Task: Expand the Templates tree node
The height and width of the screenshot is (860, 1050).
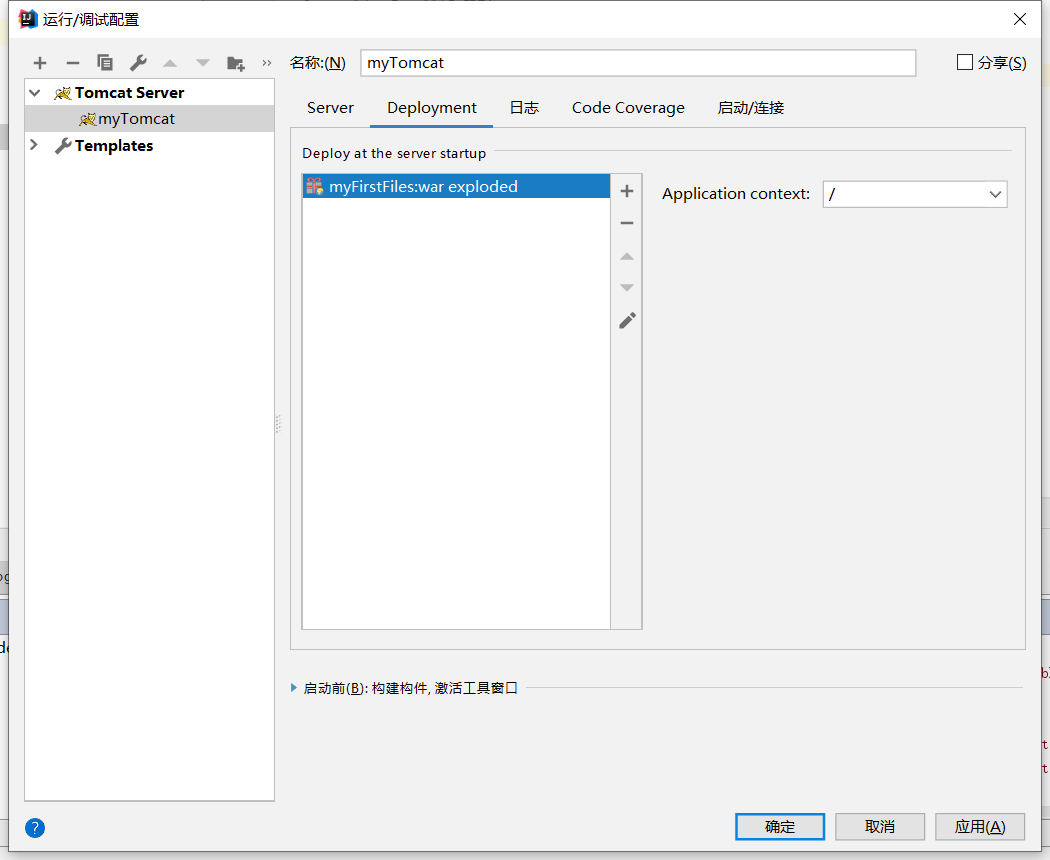Action: (33, 145)
